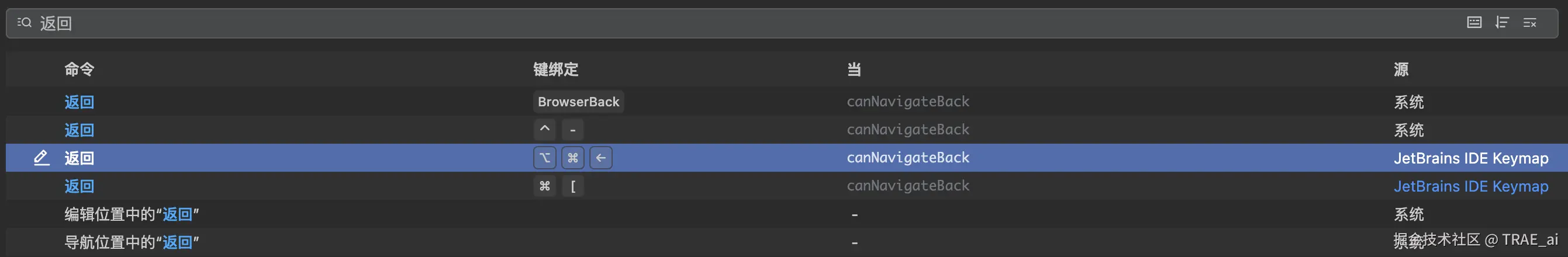Toggle Sort by Precedence icon
Screen dimensions: 1568x257
1502,22
